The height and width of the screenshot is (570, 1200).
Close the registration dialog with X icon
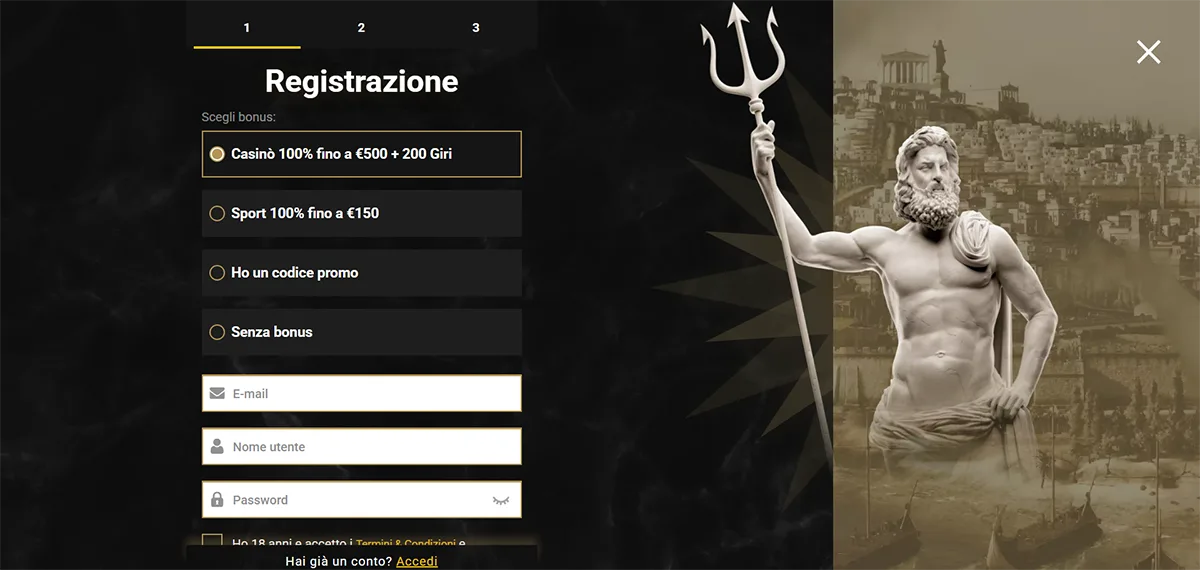(x=1148, y=52)
